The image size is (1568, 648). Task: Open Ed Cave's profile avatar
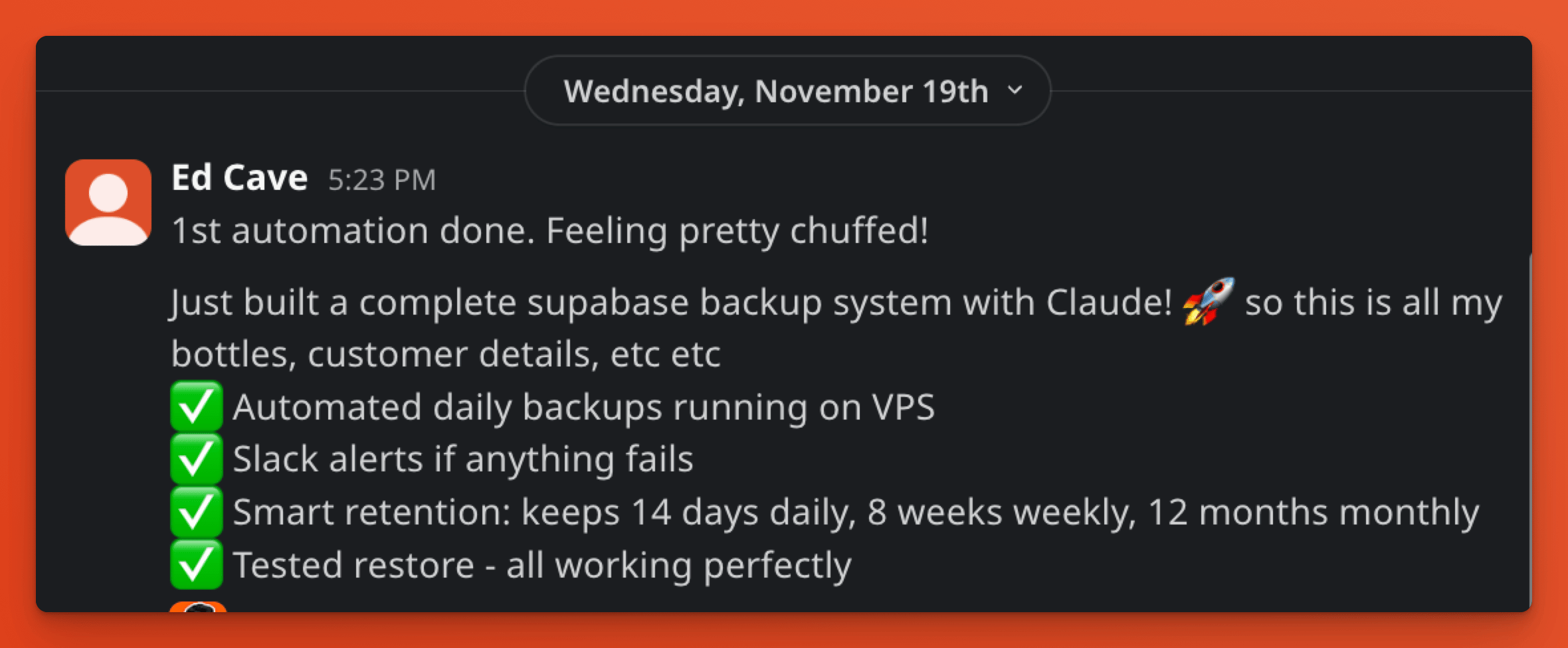point(108,202)
